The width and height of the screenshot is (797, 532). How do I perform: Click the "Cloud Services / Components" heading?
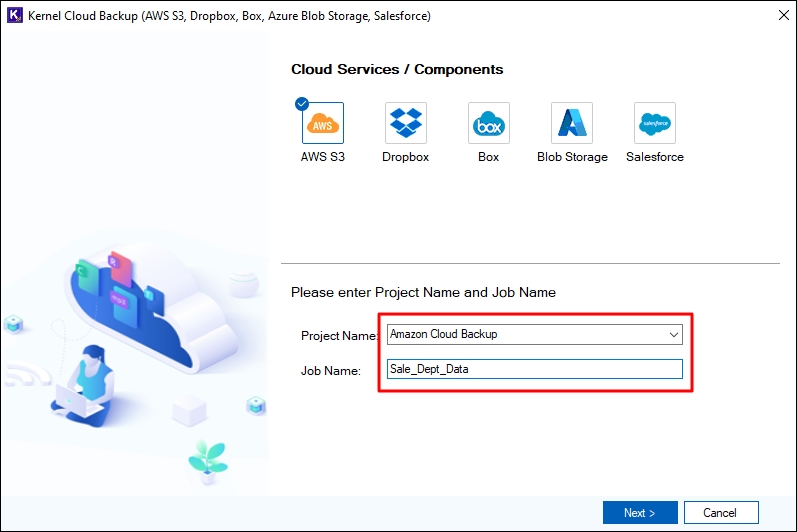397,69
